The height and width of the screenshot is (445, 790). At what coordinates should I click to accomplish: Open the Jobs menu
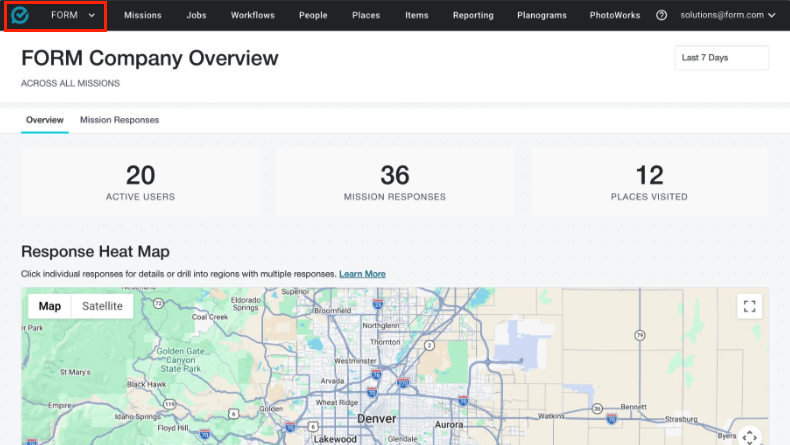coord(196,15)
